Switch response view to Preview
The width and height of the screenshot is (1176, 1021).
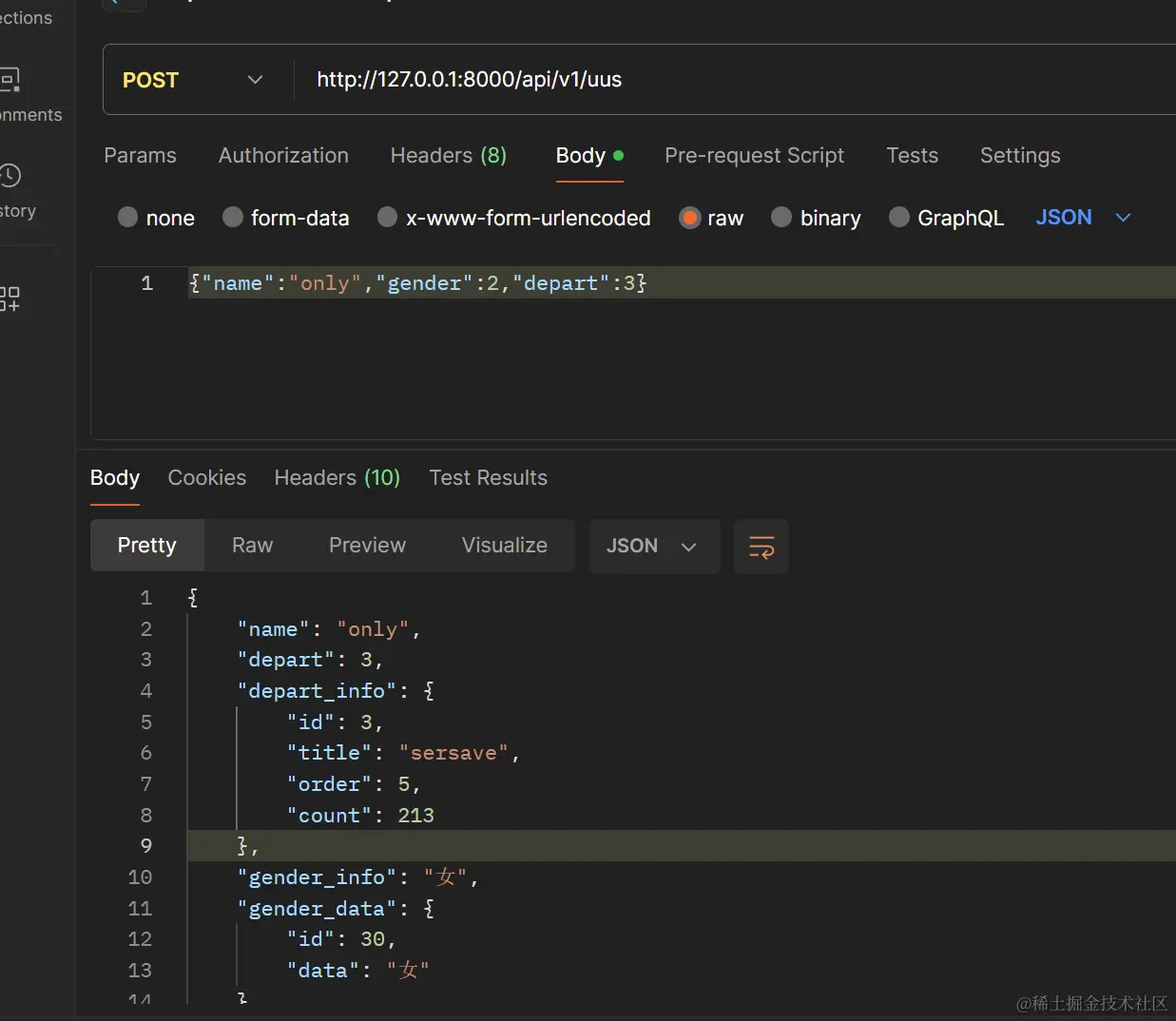coord(367,545)
